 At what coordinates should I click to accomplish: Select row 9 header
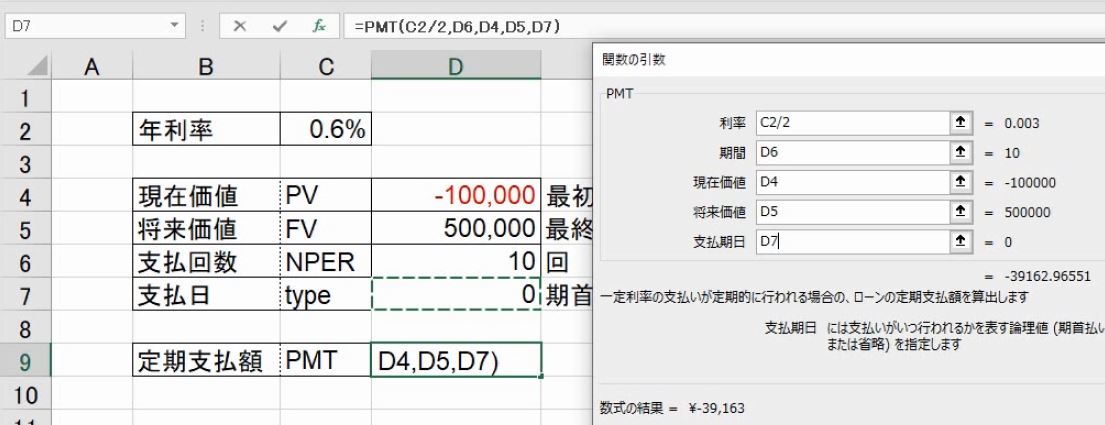click(26, 360)
